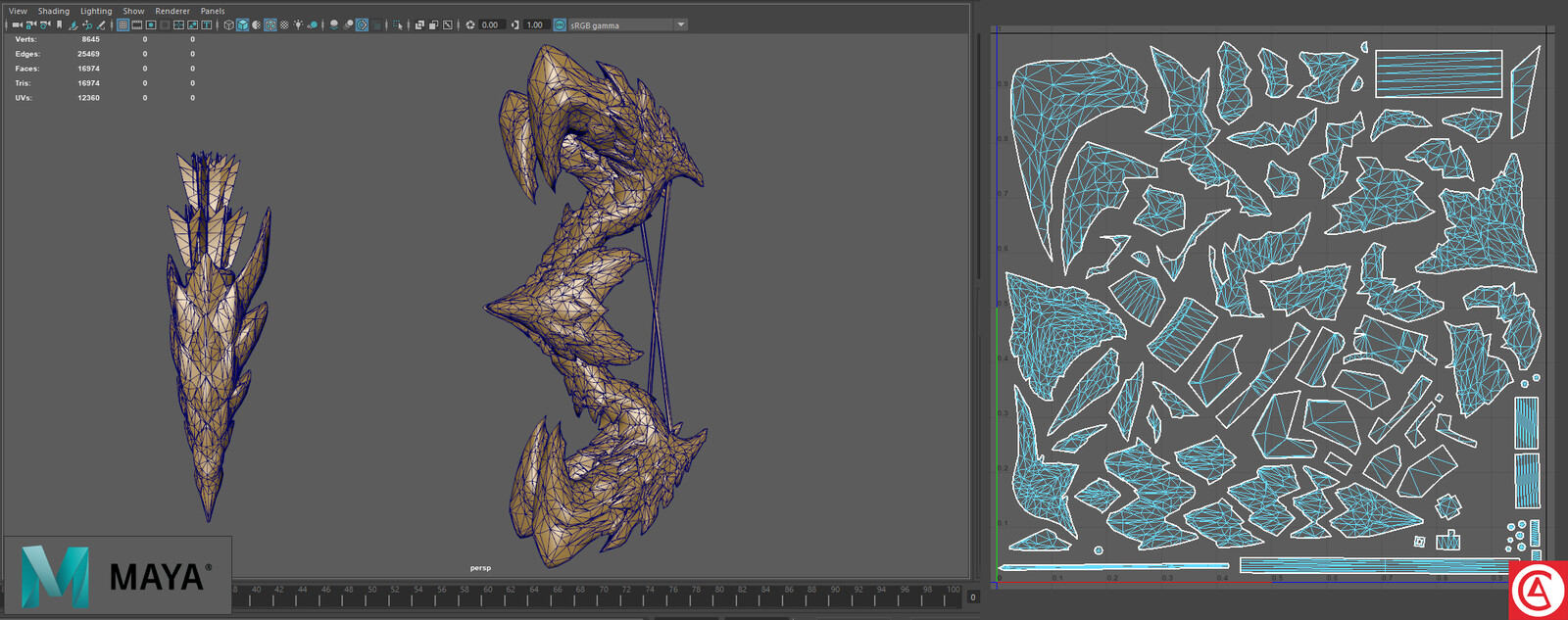
Task: Click frame 100 on the time slider
Action: pos(953,590)
